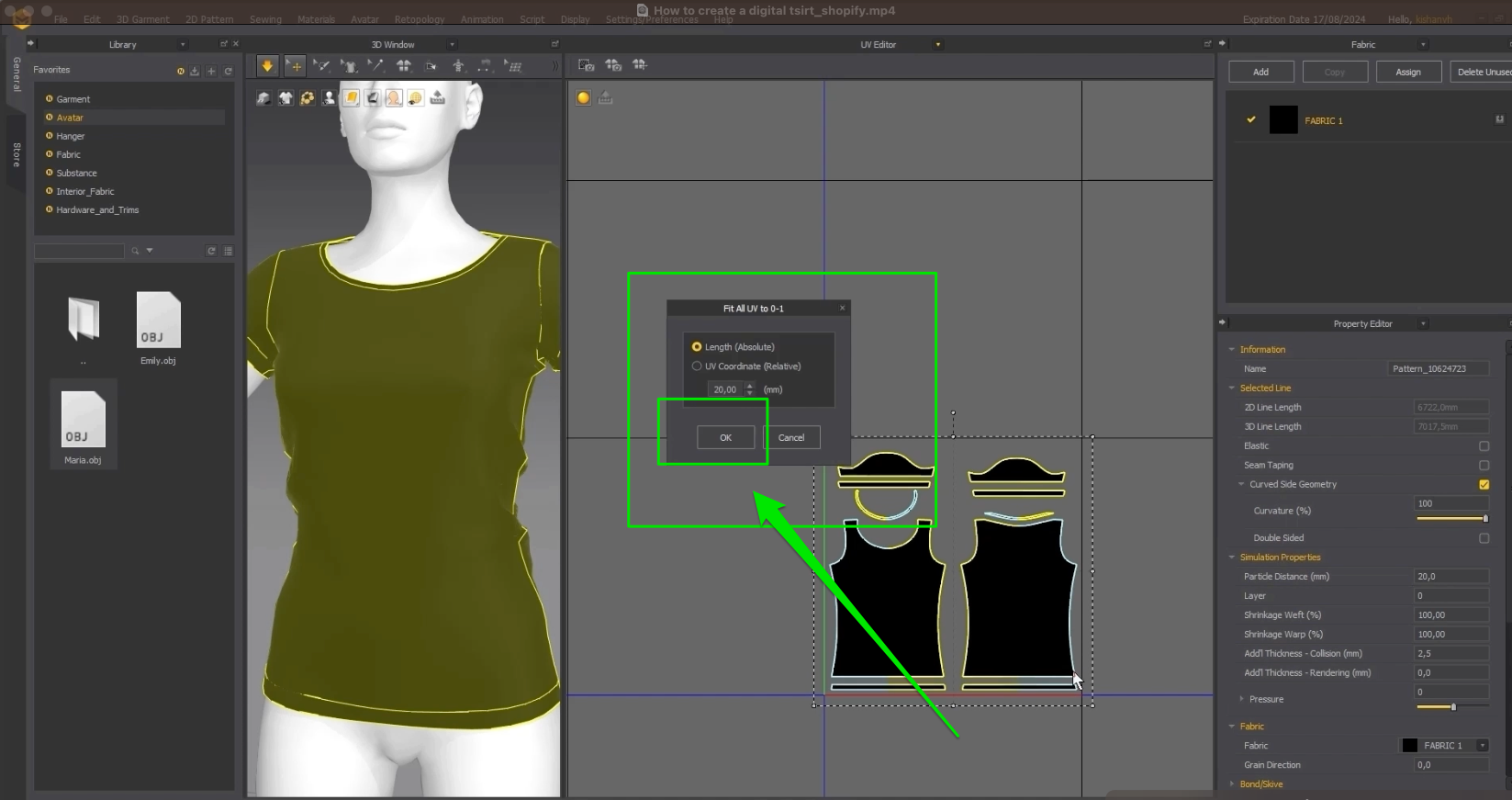Viewport: 1512px width, 800px height.
Task: Click the garment display shirt icon
Action: (x=286, y=98)
